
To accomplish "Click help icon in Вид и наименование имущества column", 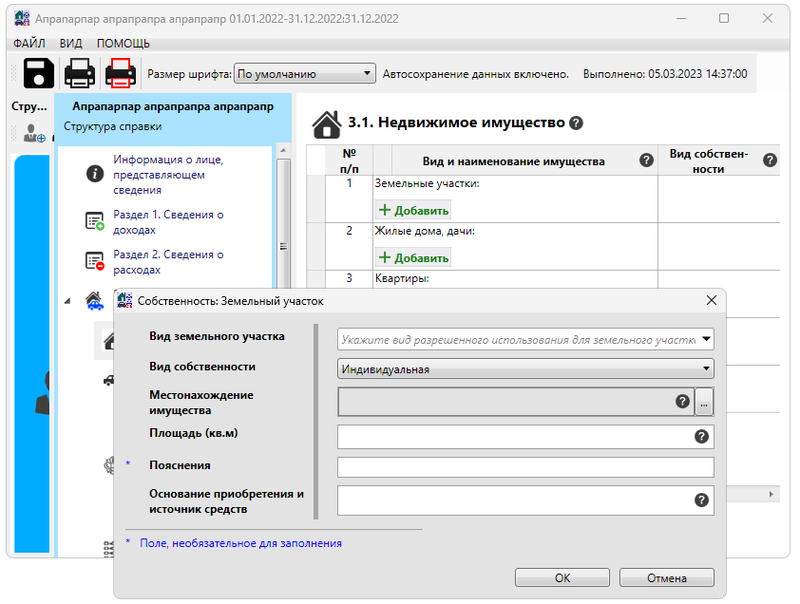I will click(x=646, y=160).
